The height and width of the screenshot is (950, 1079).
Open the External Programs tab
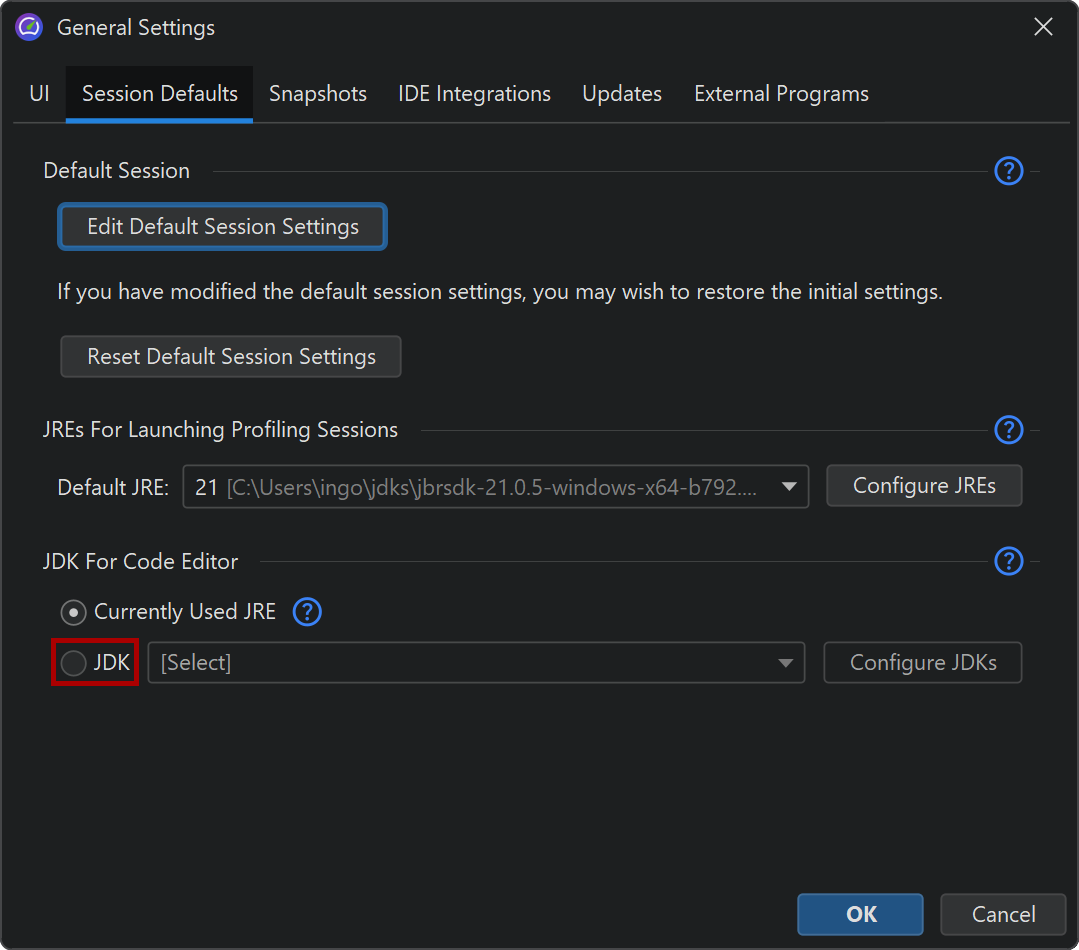781,94
